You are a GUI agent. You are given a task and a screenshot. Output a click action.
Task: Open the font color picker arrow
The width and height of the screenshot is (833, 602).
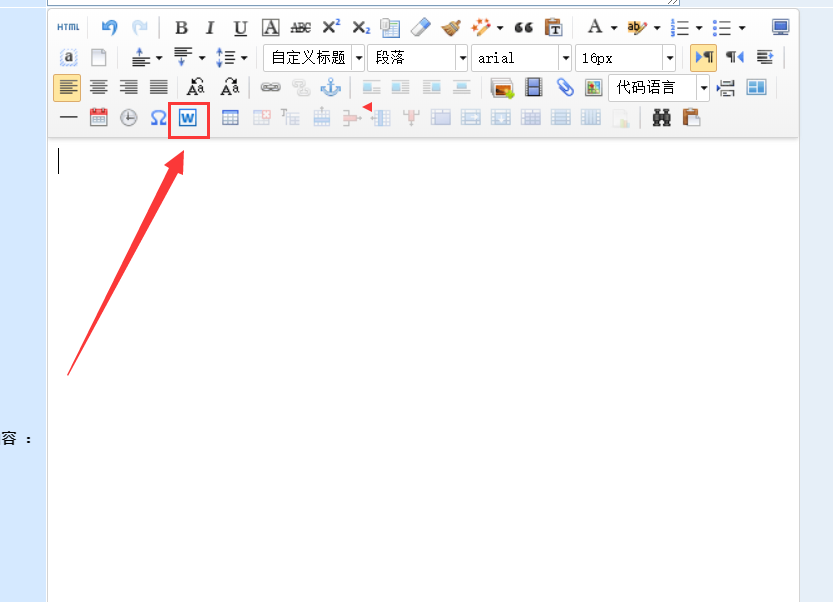tap(612, 27)
